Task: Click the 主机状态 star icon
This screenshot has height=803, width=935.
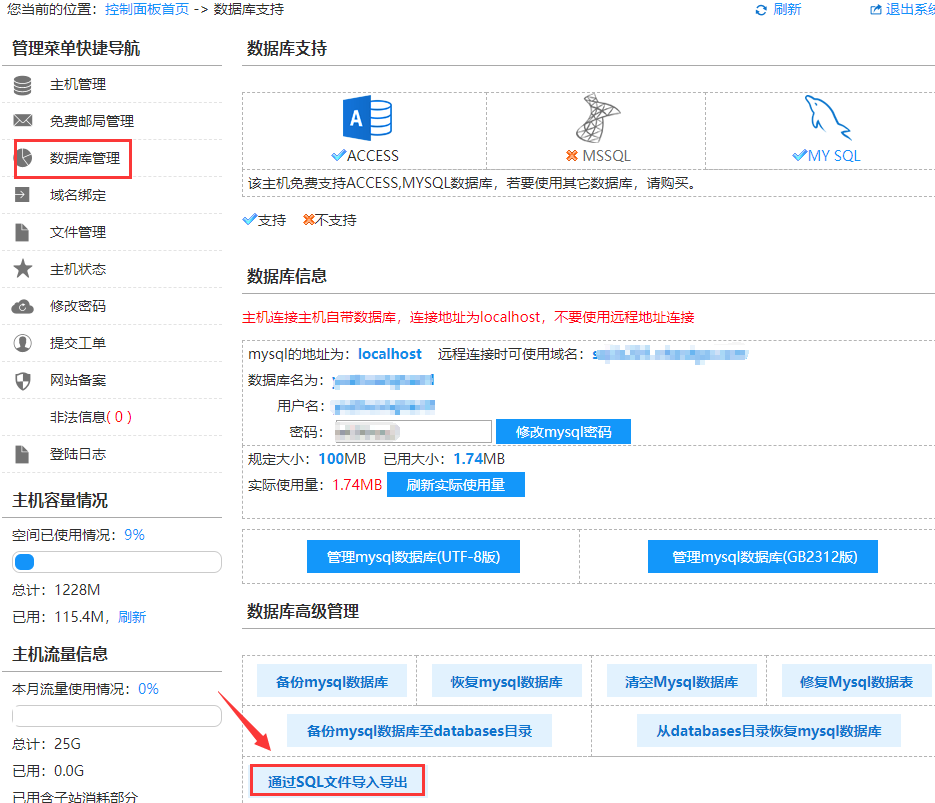Action: click(22, 269)
